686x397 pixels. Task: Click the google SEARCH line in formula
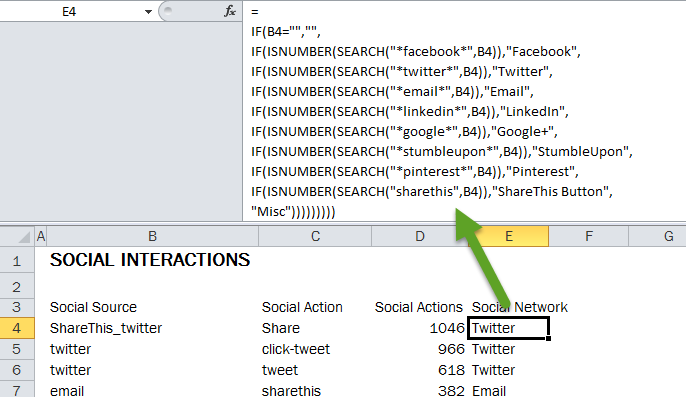coord(404,132)
